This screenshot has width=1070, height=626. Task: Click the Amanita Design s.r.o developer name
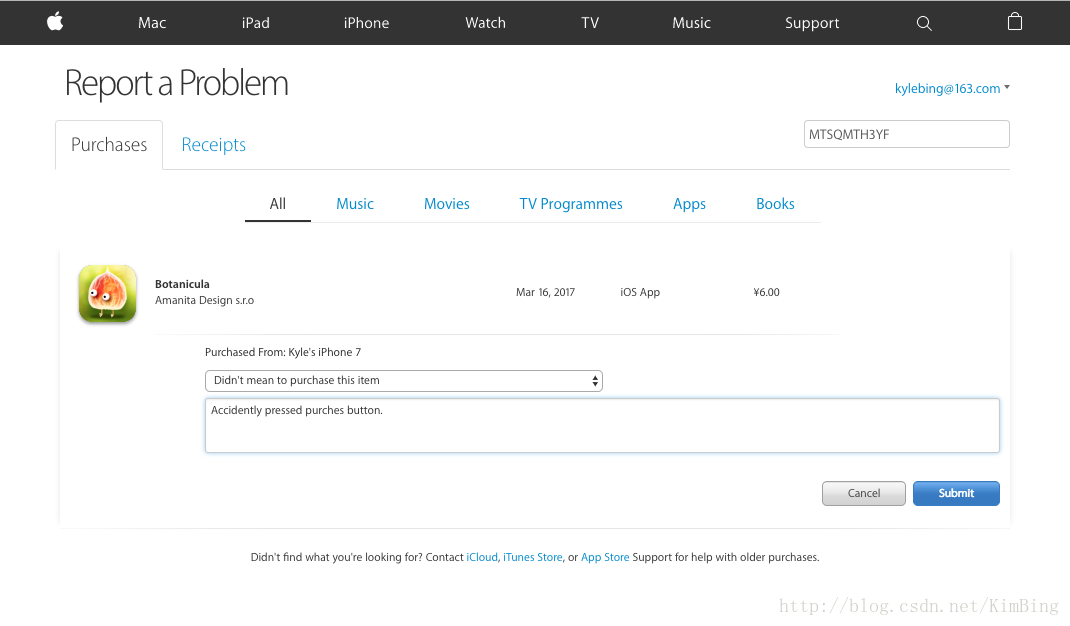[205, 300]
